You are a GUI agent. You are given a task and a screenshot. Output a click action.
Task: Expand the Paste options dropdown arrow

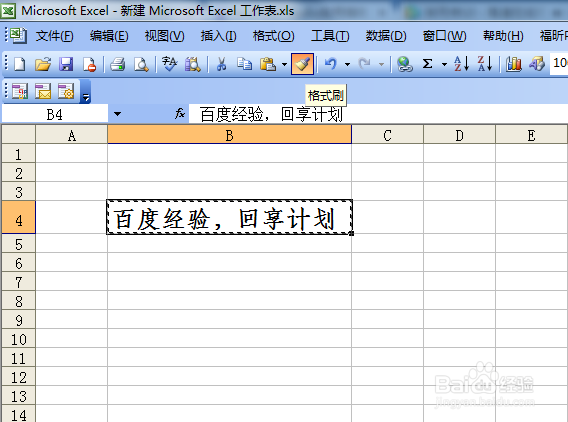point(284,64)
